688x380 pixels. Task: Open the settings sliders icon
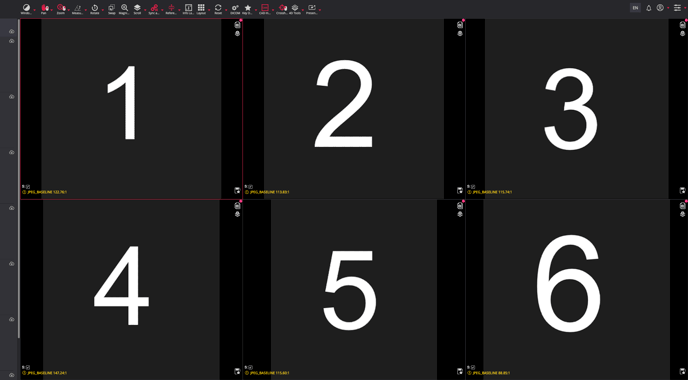coord(677,8)
